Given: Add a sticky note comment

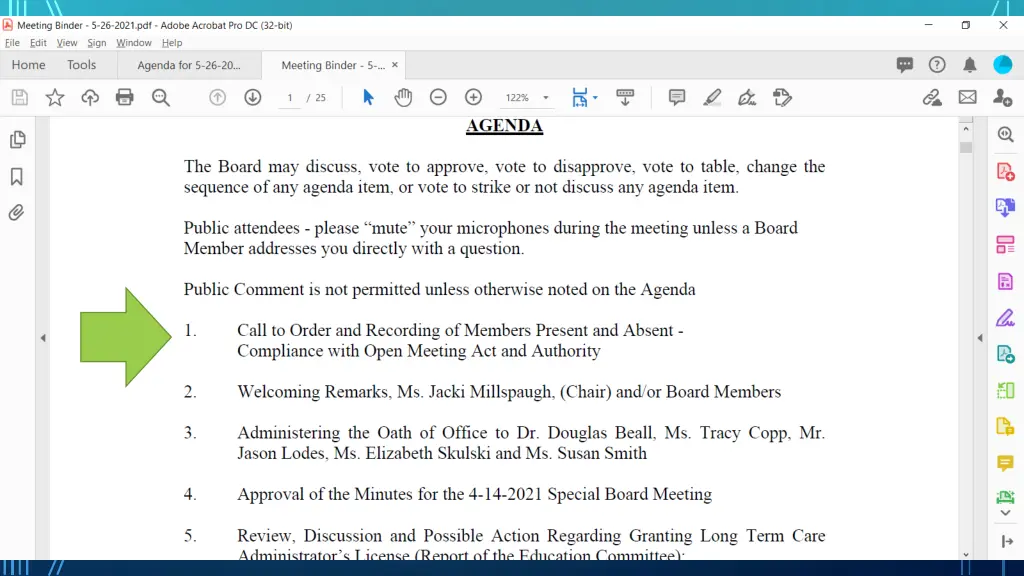Looking at the screenshot, I should [677, 97].
